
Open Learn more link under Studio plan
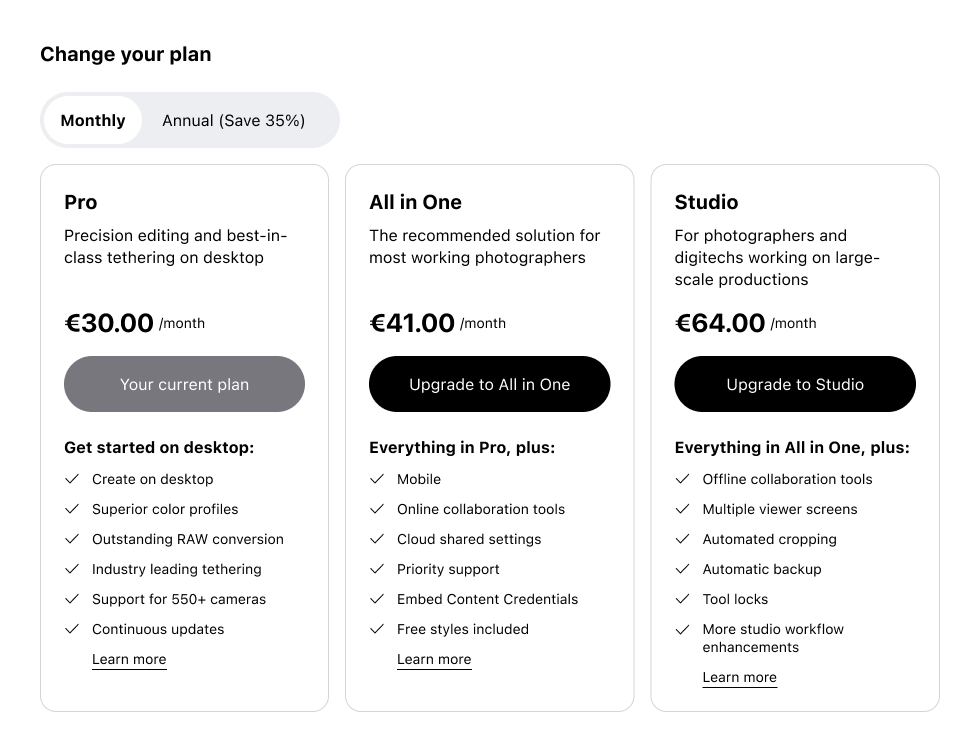[x=739, y=678]
